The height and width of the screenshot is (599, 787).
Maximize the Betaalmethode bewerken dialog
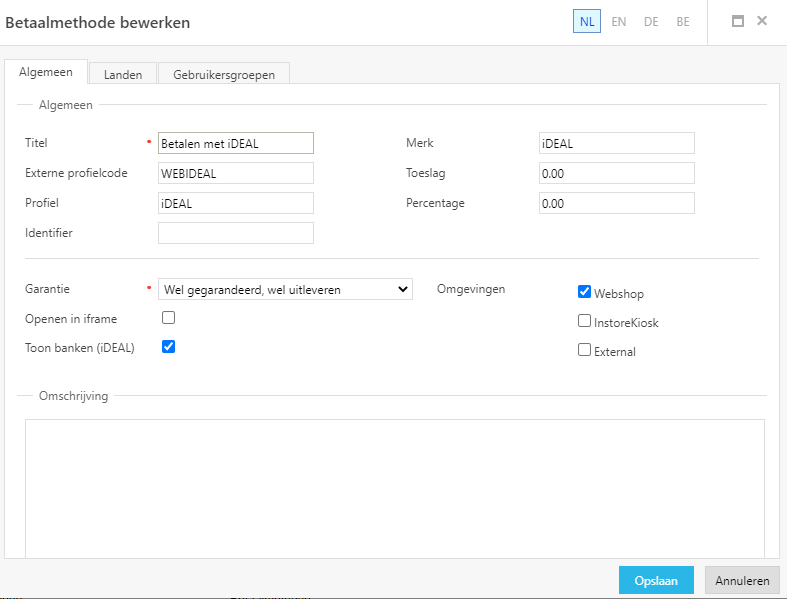[x=737, y=21]
